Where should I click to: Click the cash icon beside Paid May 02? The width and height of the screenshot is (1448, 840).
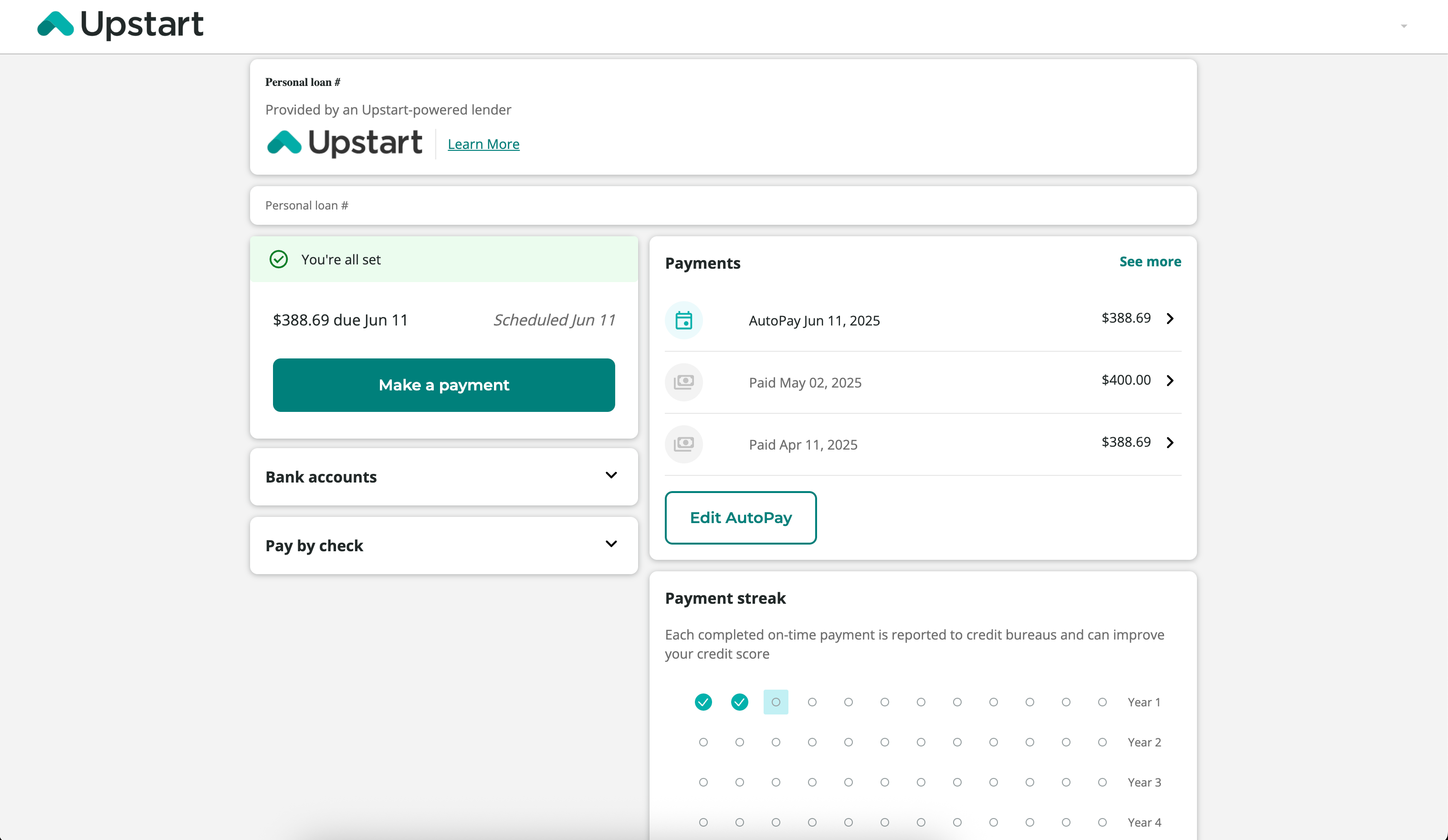click(683, 382)
